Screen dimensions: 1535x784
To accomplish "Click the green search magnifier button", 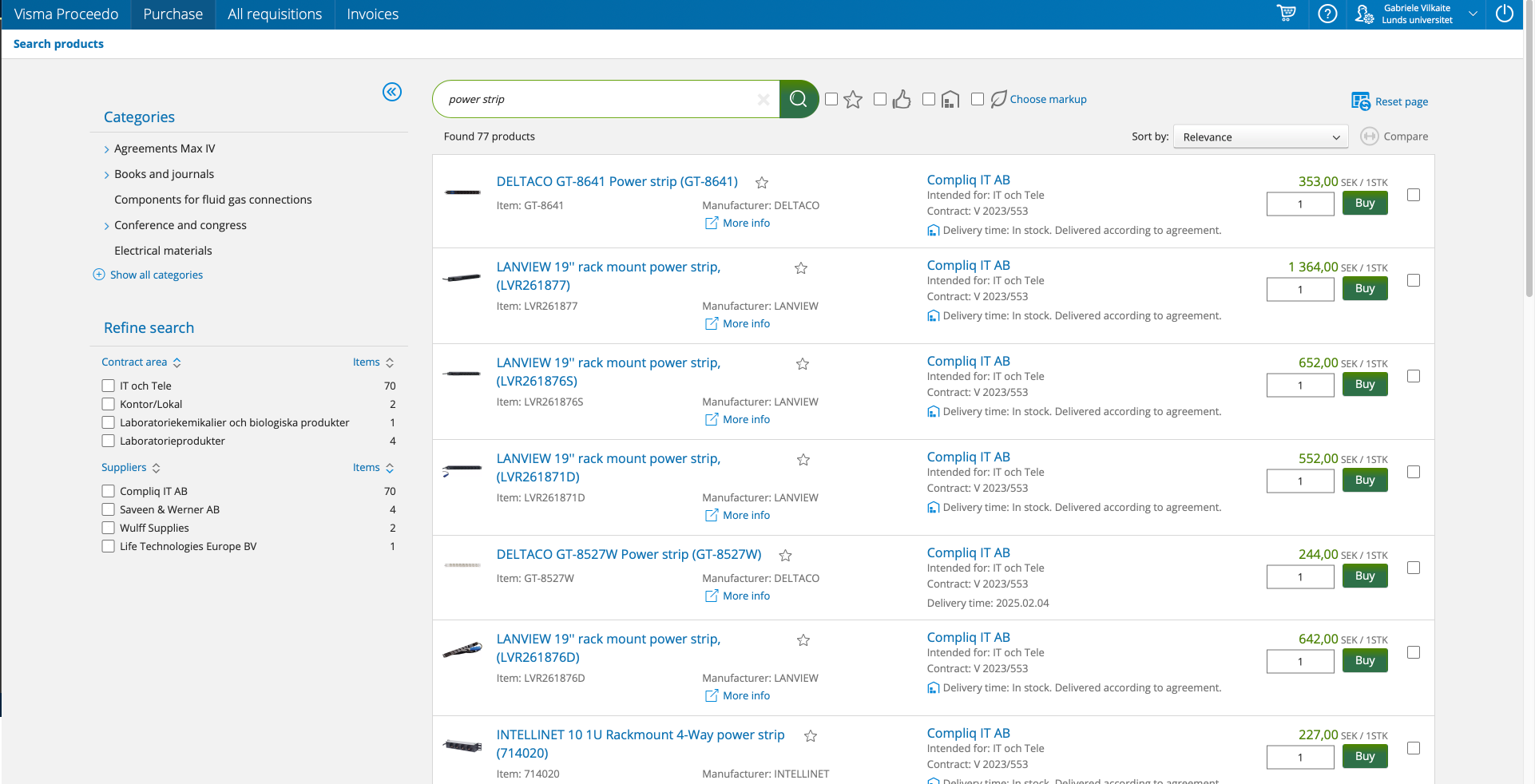I will [x=798, y=99].
